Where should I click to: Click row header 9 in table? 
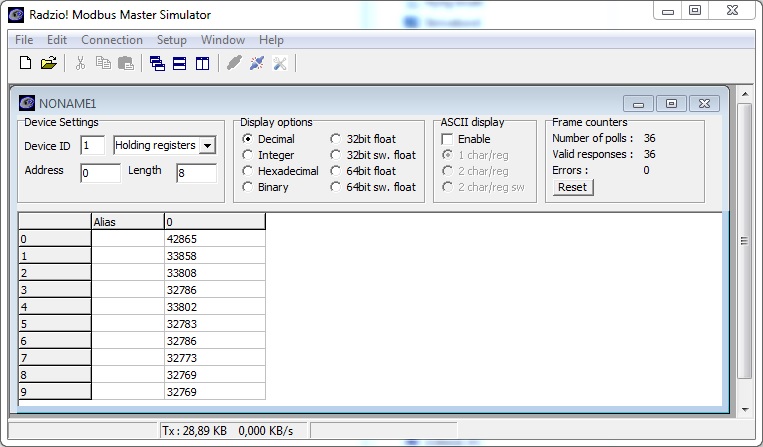[x=54, y=392]
